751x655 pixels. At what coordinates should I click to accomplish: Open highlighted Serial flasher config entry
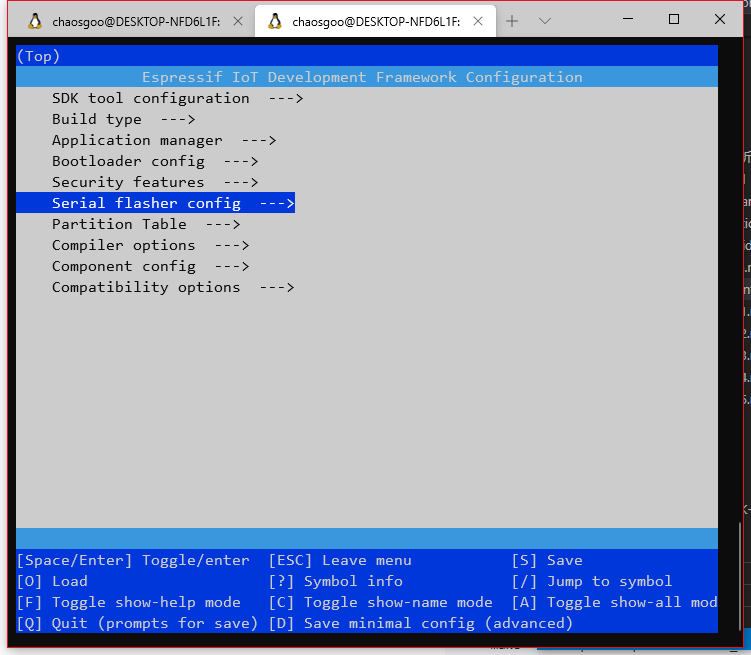(156, 203)
